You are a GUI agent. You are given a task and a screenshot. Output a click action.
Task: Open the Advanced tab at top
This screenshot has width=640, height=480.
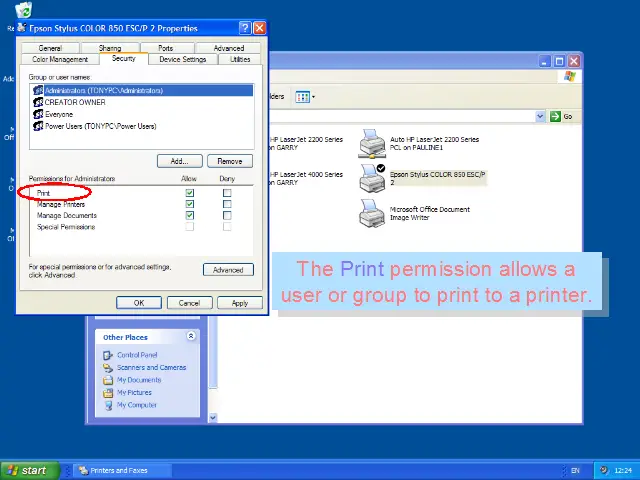[229, 48]
